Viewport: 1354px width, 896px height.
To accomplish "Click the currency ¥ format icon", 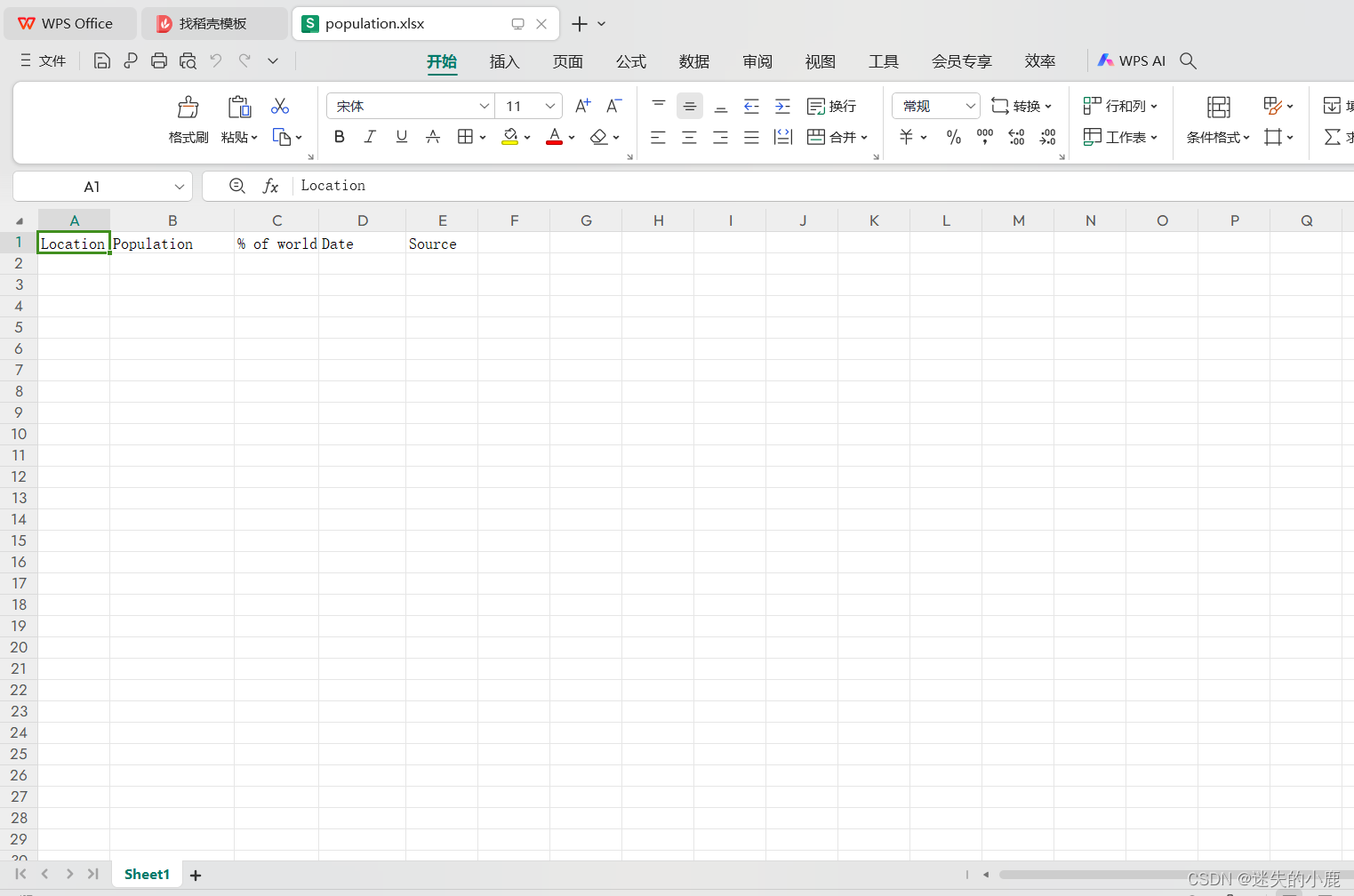I will (x=906, y=137).
